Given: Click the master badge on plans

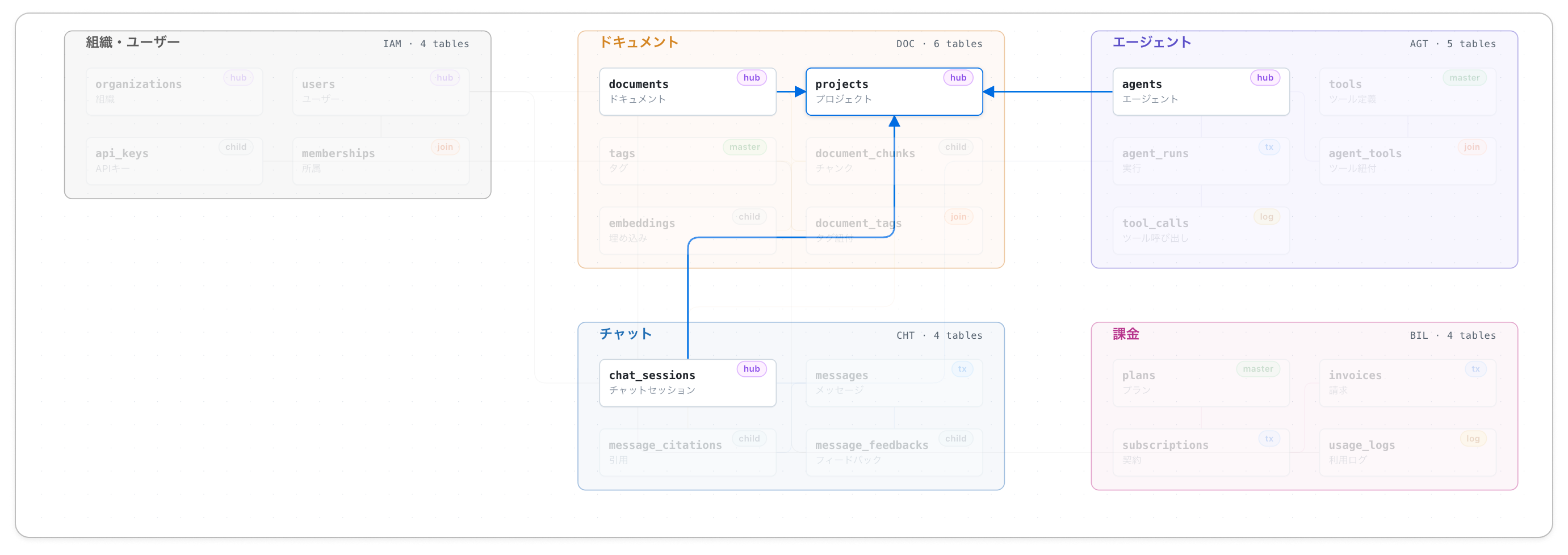Looking at the screenshot, I should tap(1258, 369).
